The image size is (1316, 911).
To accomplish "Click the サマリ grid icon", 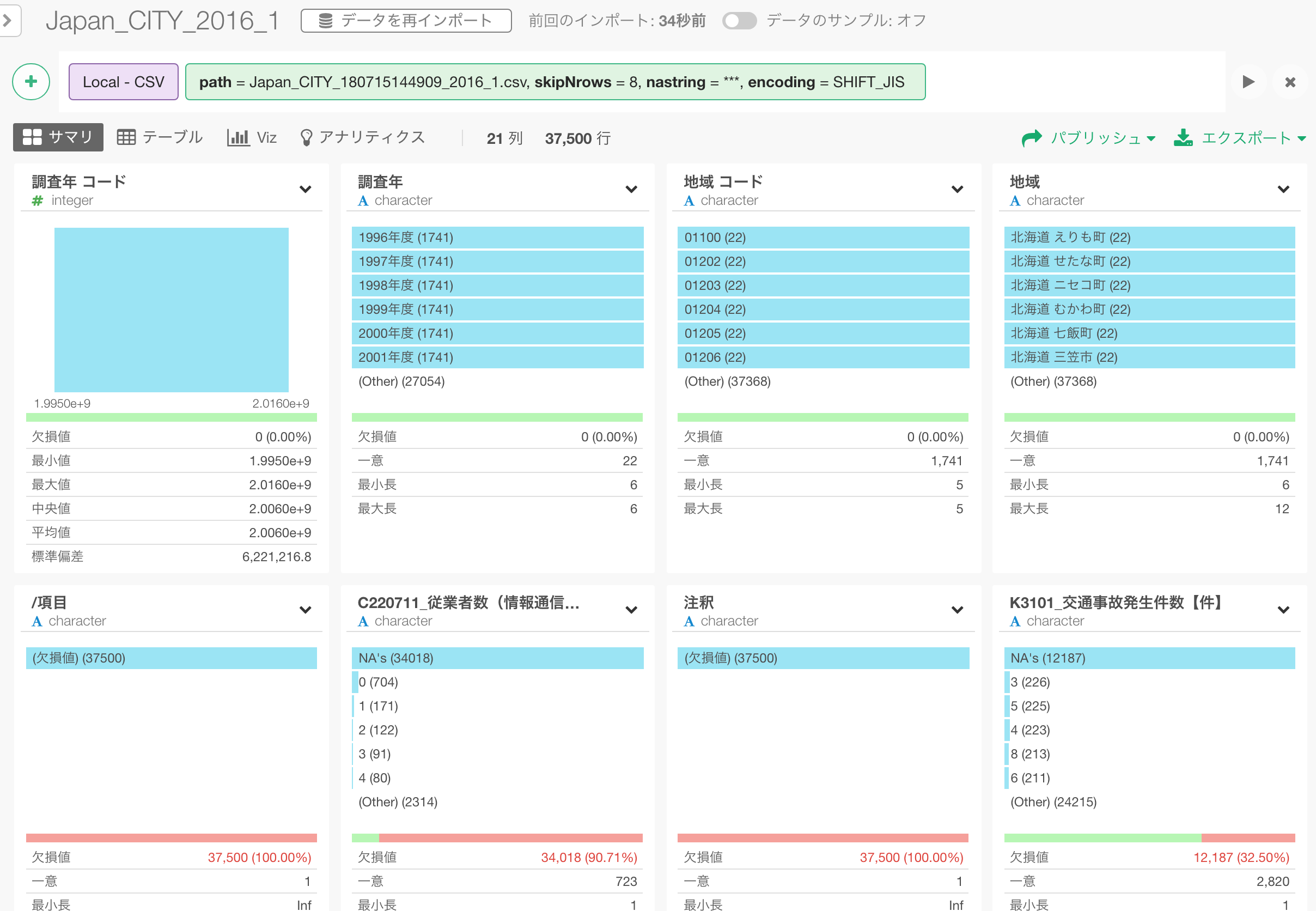I will (x=32, y=137).
